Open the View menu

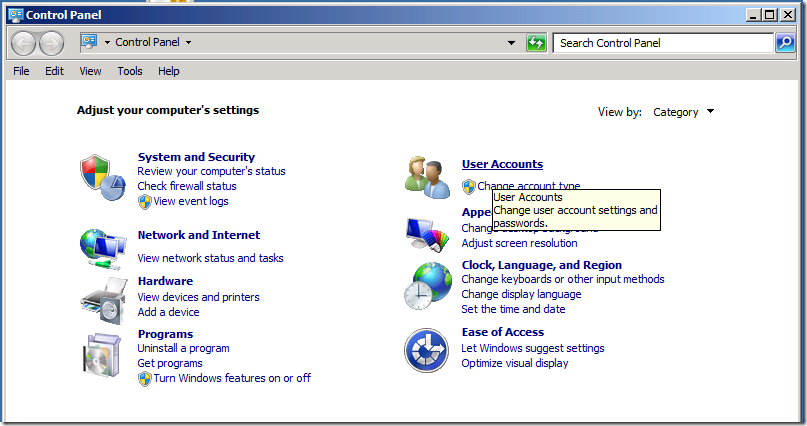click(90, 71)
